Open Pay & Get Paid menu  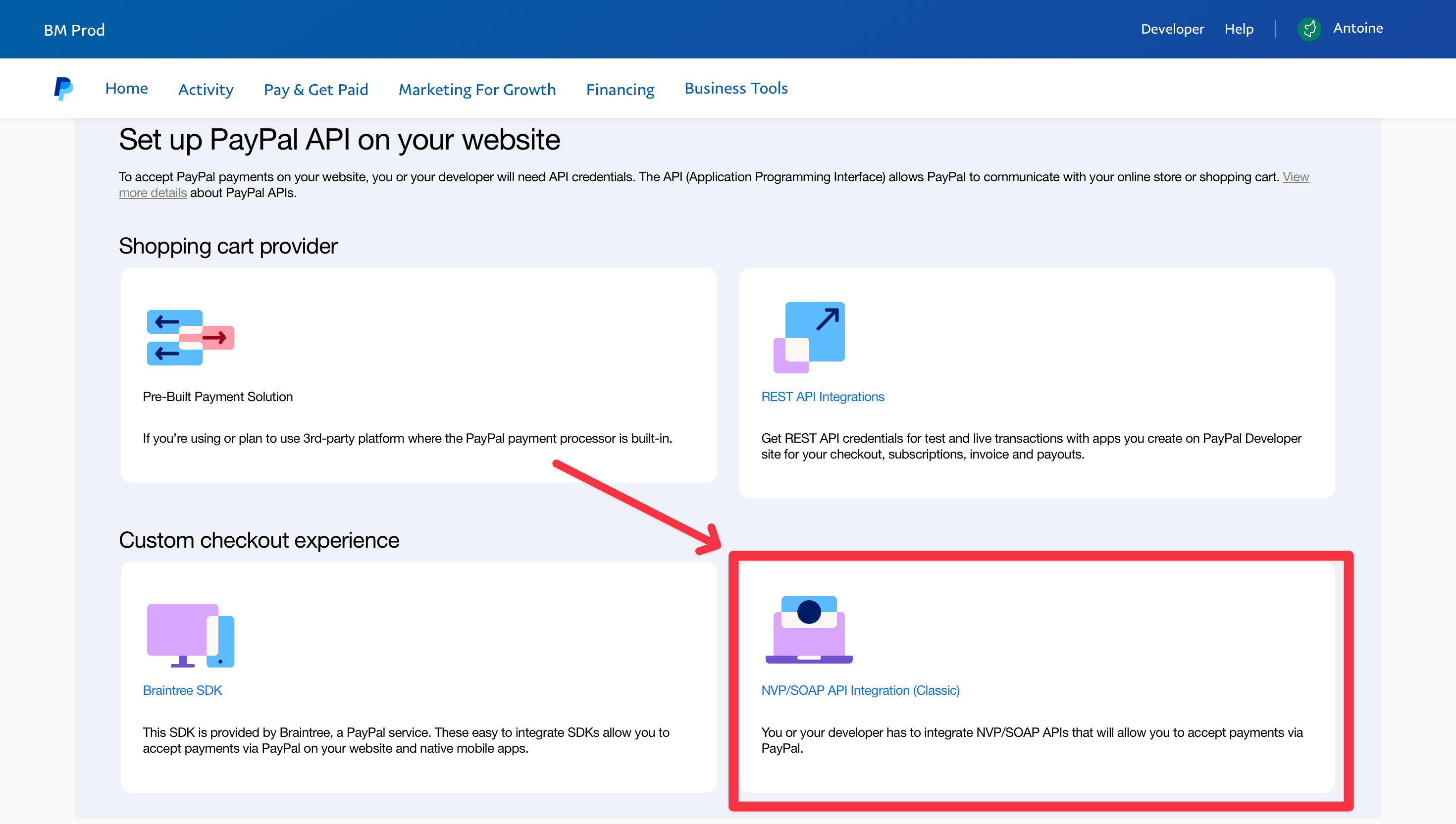(x=316, y=90)
